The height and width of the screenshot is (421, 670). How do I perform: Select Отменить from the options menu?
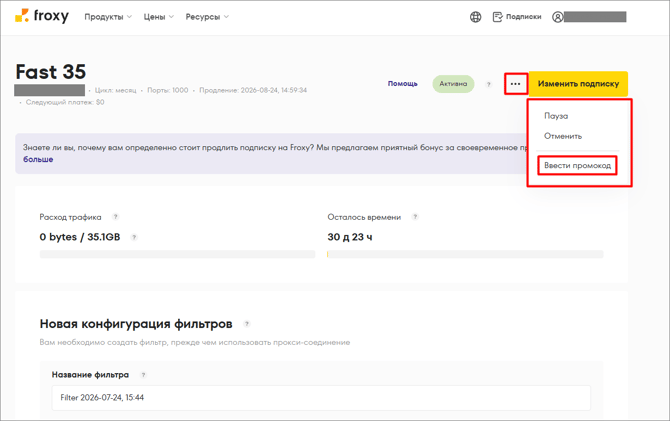click(x=563, y=136)
